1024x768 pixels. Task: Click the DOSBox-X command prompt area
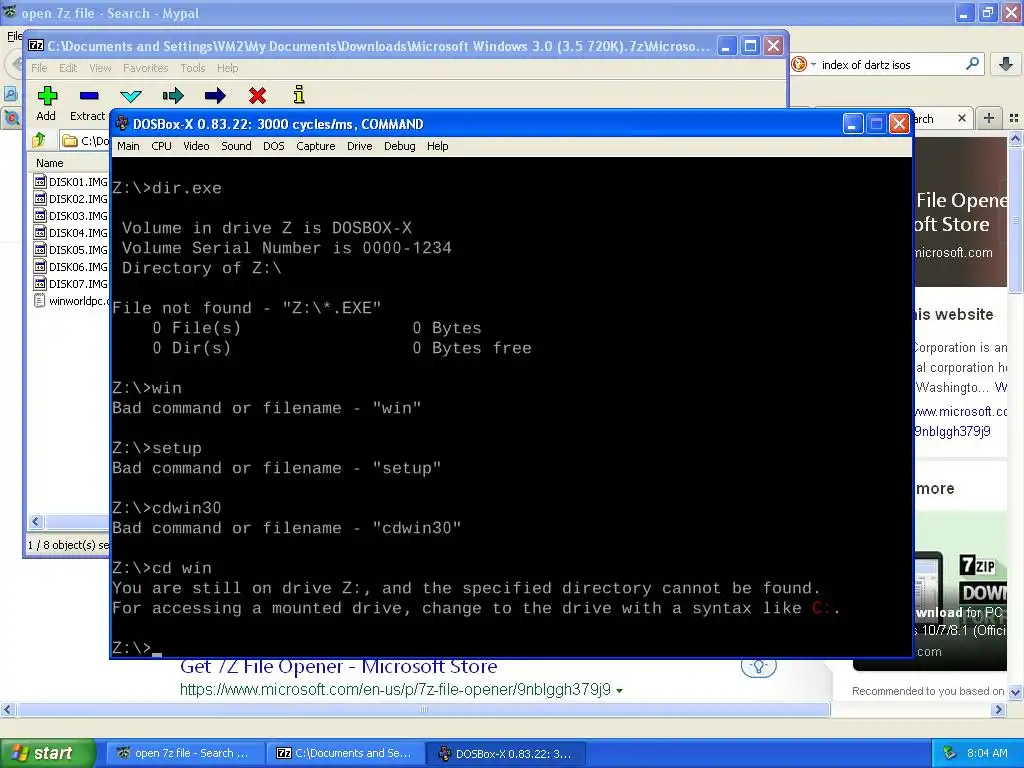coord(511,407)
